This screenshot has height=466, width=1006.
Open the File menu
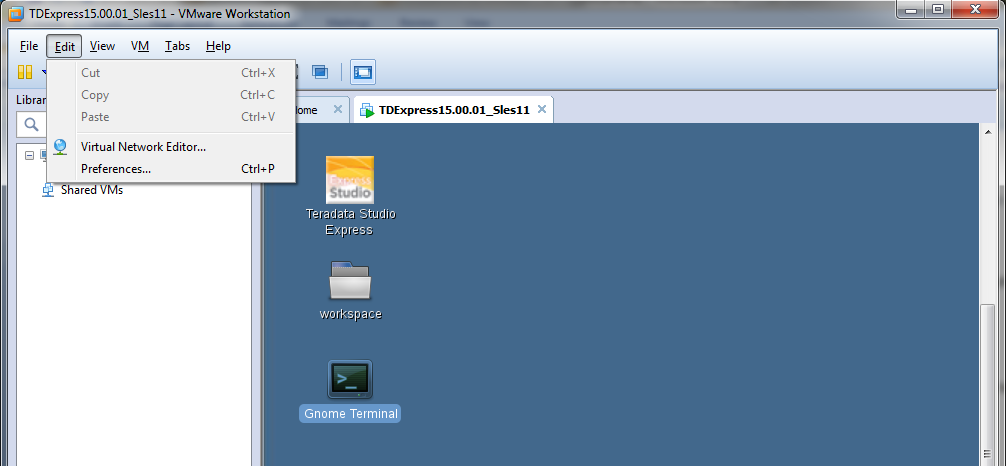pos(29,46)
